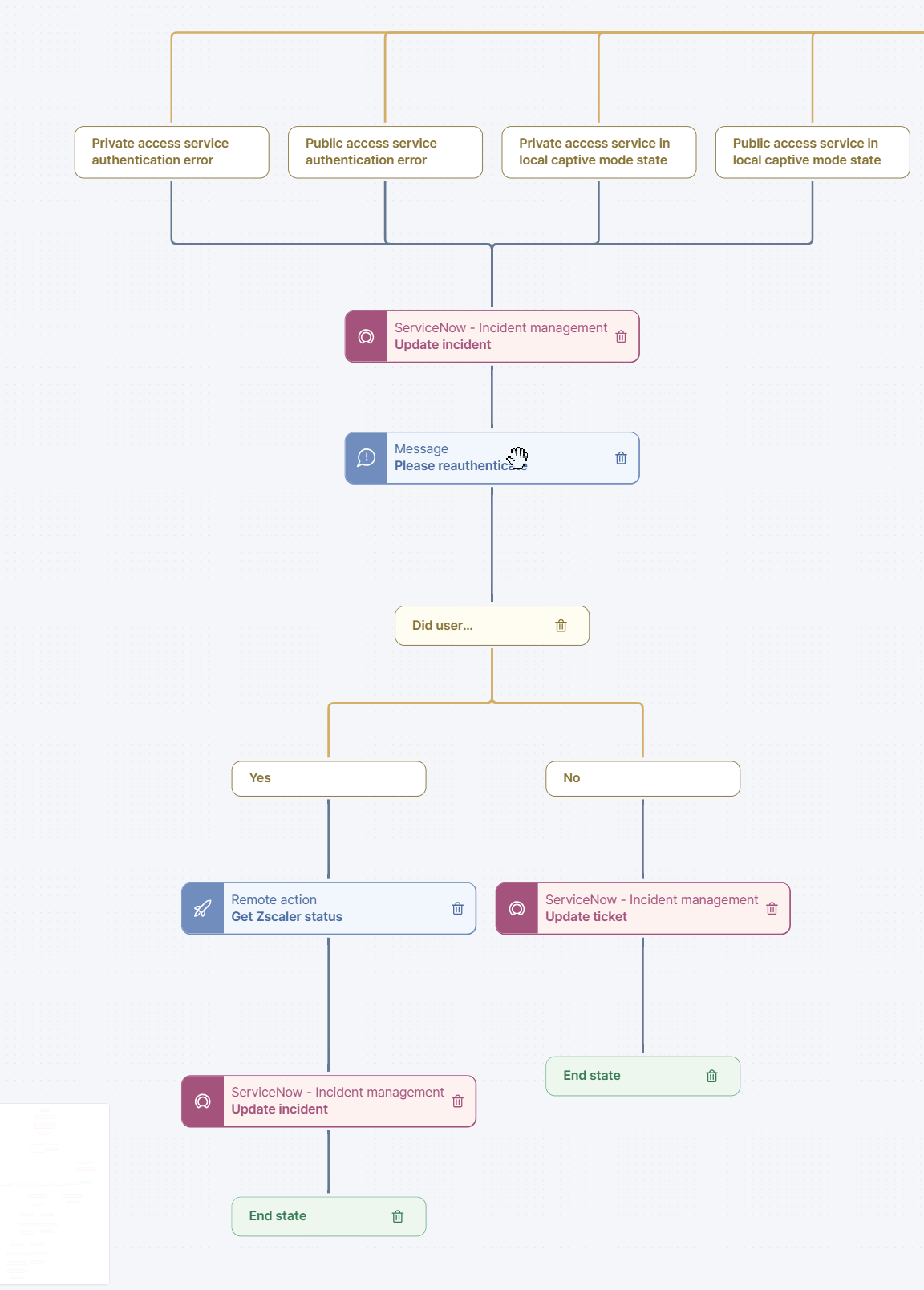Select Private access service in local captive mode branch

coord(598,152)
